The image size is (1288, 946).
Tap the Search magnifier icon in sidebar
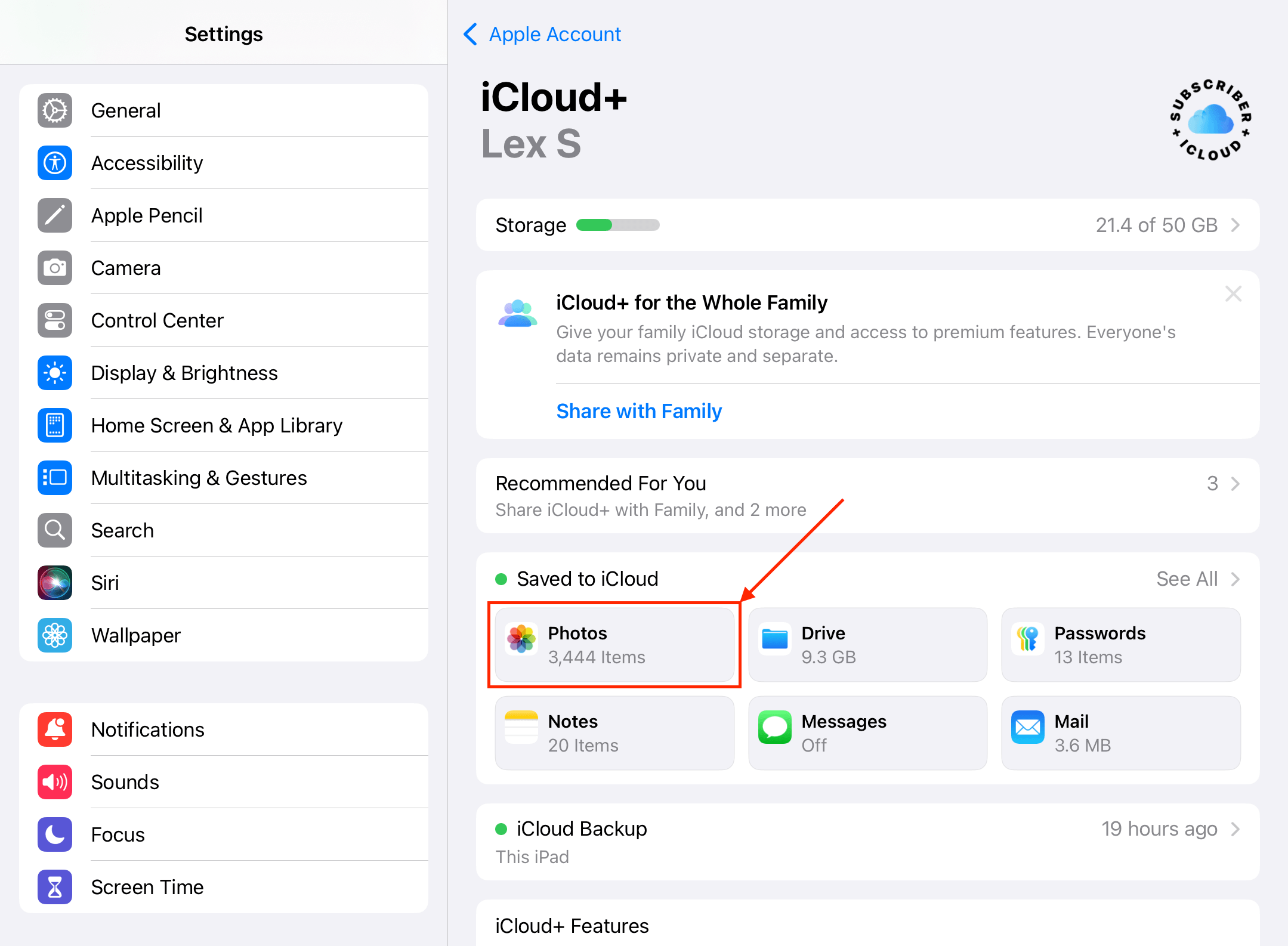pyautogui.click(x=55, y=530)
